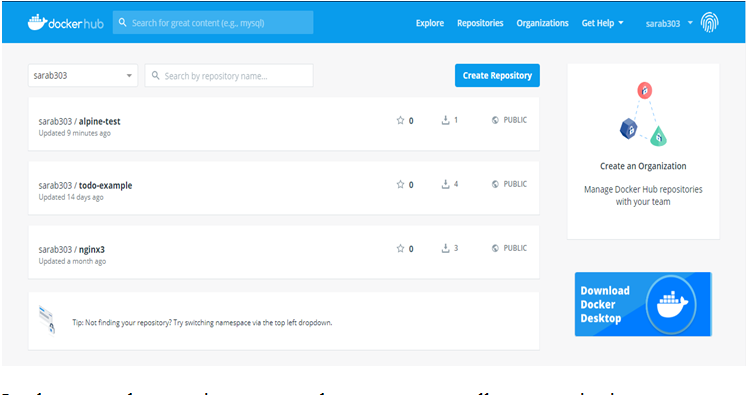Go to Explore in the top navigation
Viewport: 746px width, 395px height.
click(x=430, y=23)
